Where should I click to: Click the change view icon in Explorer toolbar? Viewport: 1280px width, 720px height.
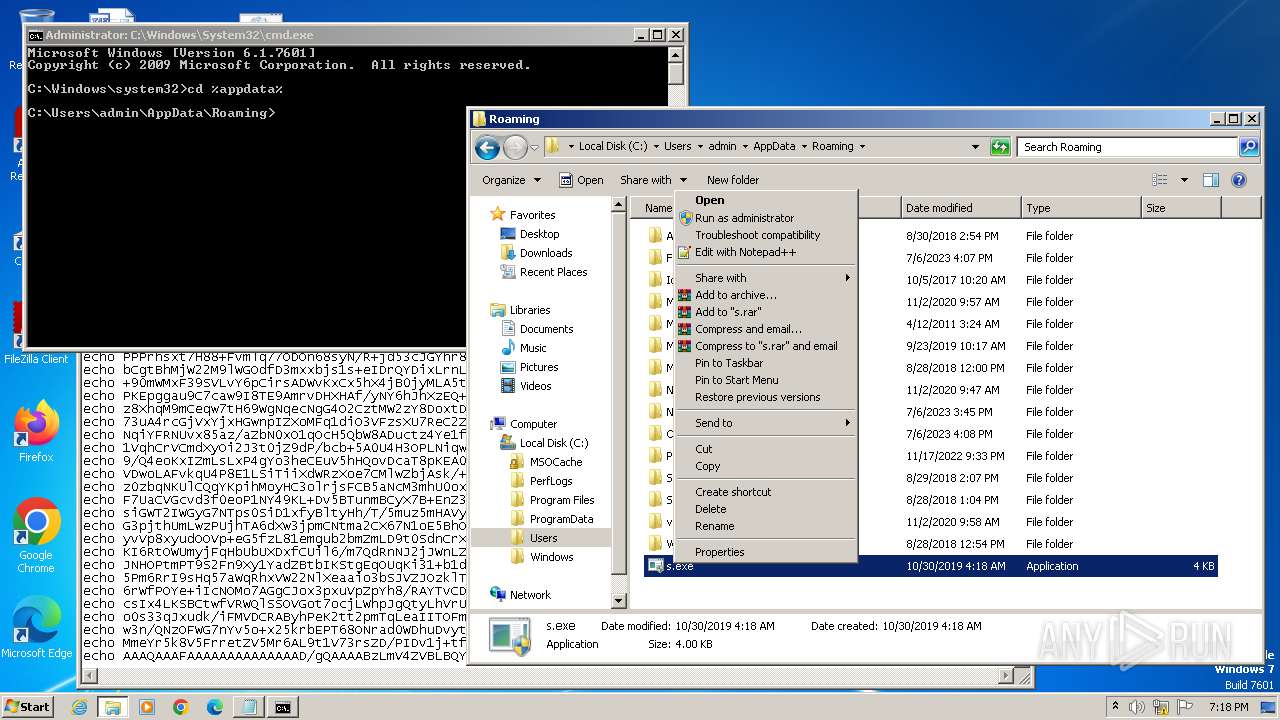(x=1160, y=180)
